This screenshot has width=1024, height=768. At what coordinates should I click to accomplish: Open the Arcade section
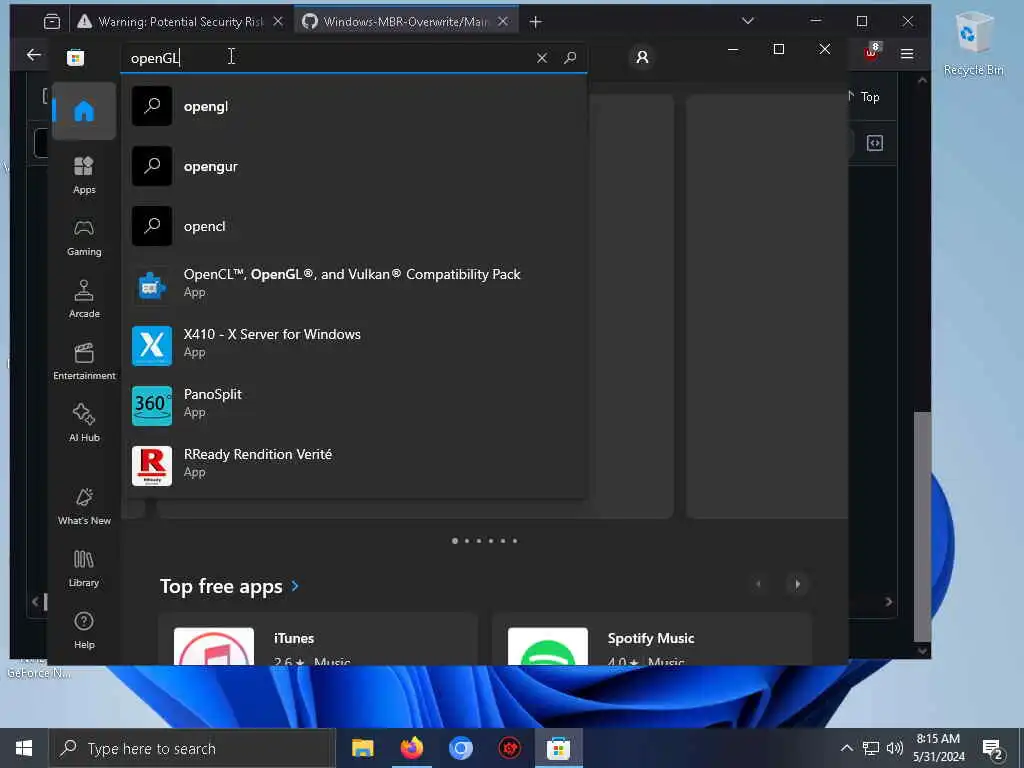pyautogui.click(x=84, y=299)
